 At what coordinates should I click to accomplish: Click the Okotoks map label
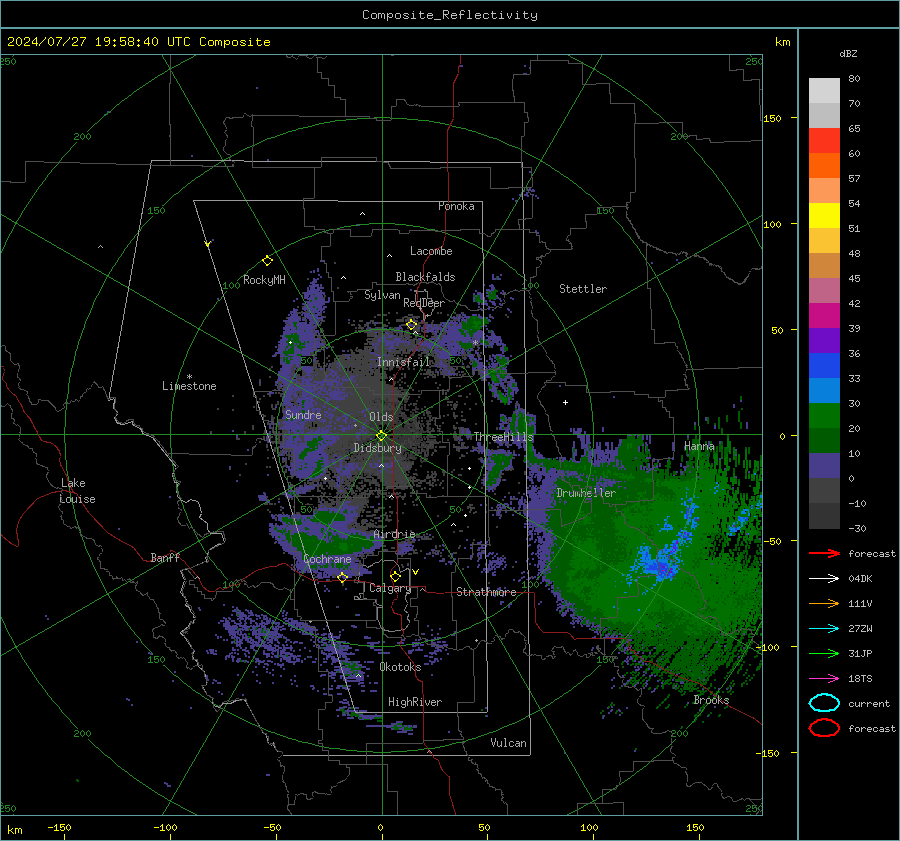(x=400, y=667)
